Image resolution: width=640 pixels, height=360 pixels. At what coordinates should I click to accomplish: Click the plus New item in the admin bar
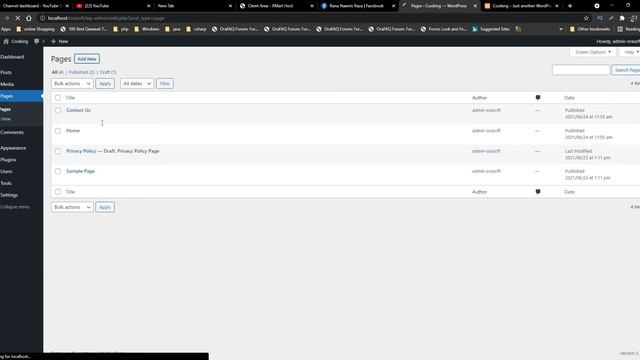pos(60,41)
